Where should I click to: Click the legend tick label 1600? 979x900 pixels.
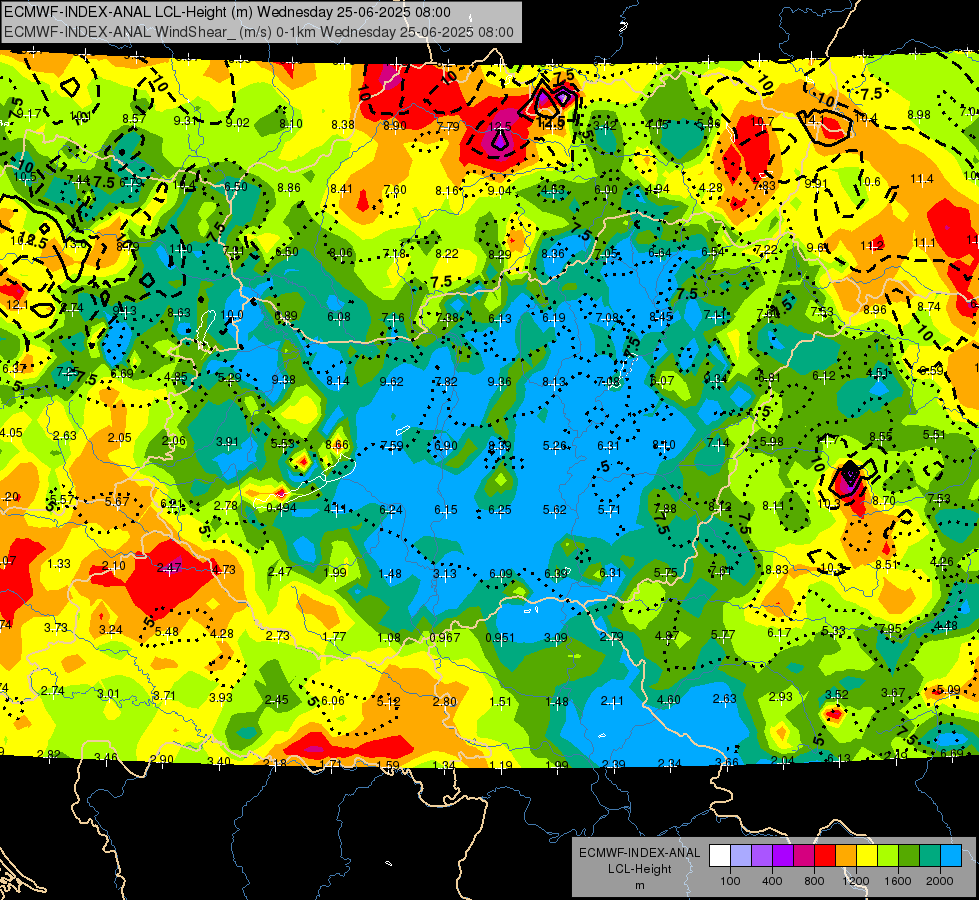(898, 881)
